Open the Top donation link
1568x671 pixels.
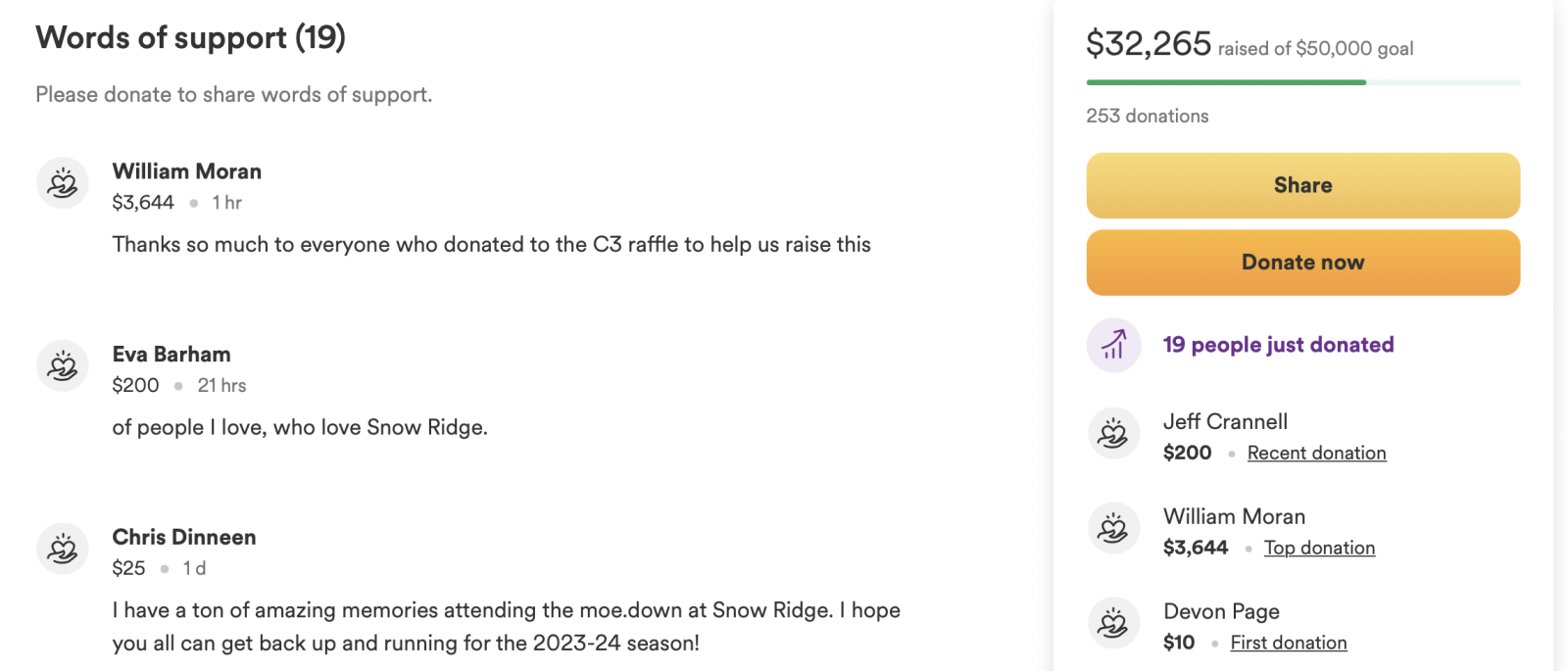(x=1319, y=548)
